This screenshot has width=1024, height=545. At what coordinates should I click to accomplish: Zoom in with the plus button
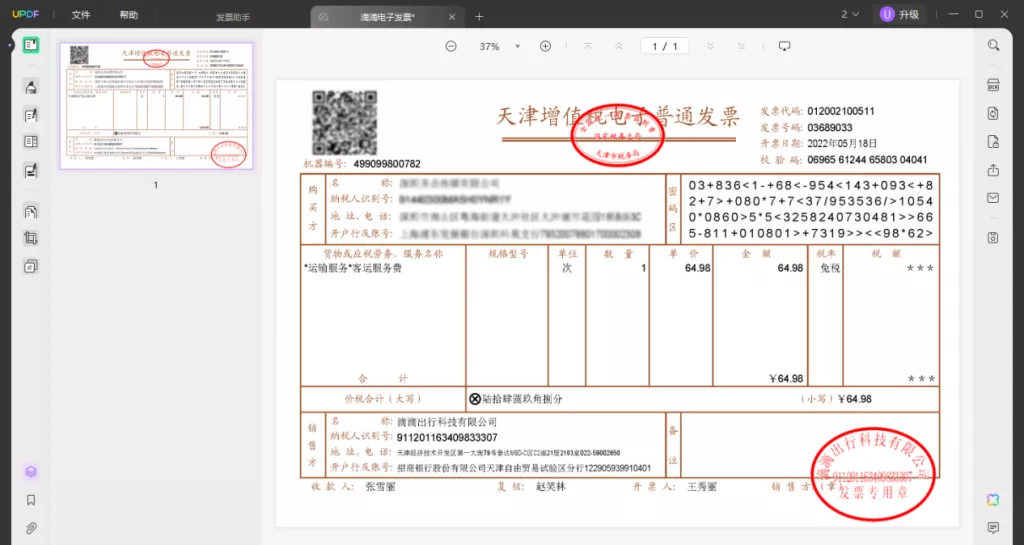click(x=545, y=46)
